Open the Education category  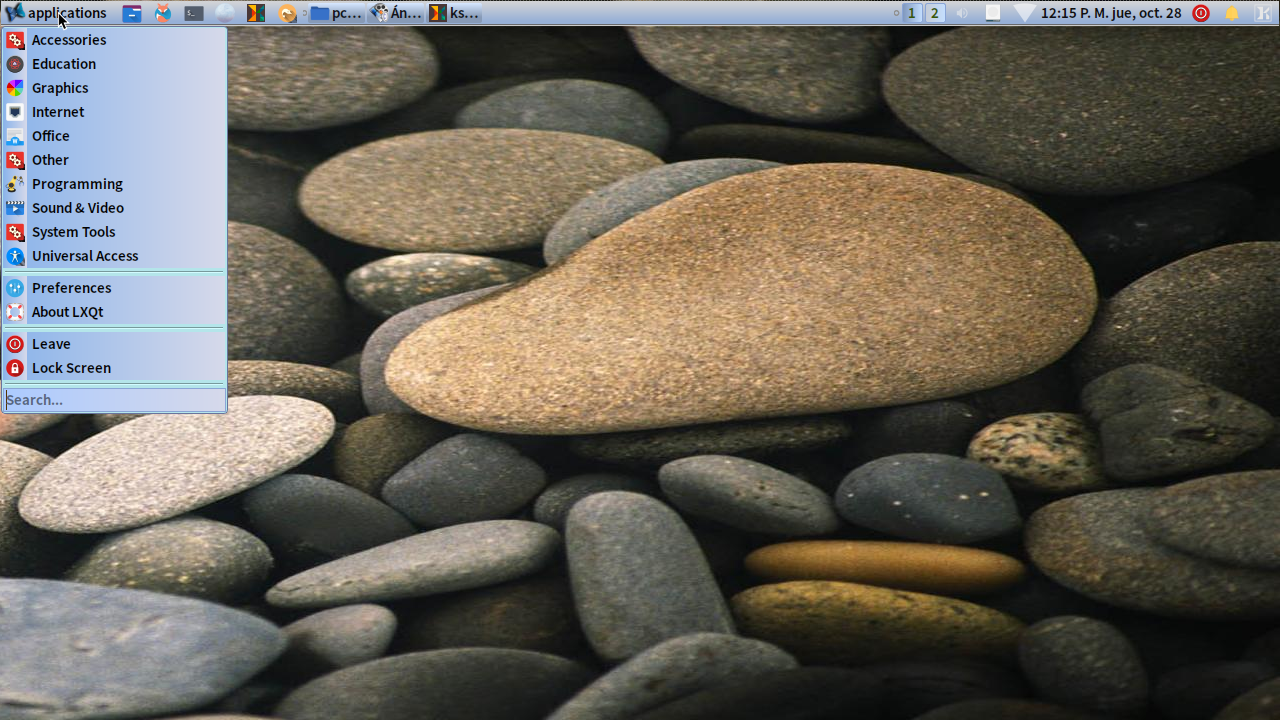pos(114,64)
